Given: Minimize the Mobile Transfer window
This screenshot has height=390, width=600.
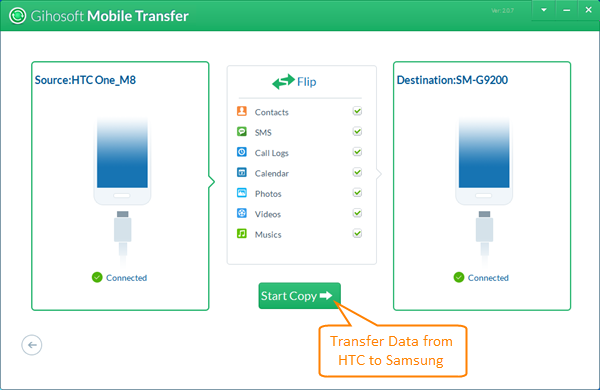Looking at the screenshot, I should [566, 10].
